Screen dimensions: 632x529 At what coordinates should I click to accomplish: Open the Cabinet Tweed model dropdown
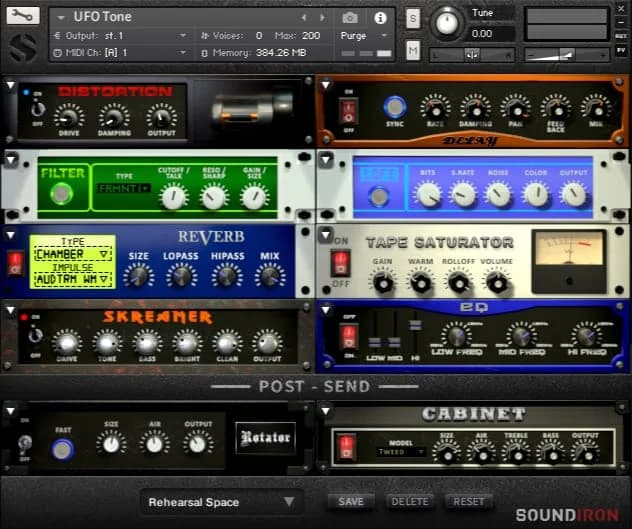pos(400,452)
